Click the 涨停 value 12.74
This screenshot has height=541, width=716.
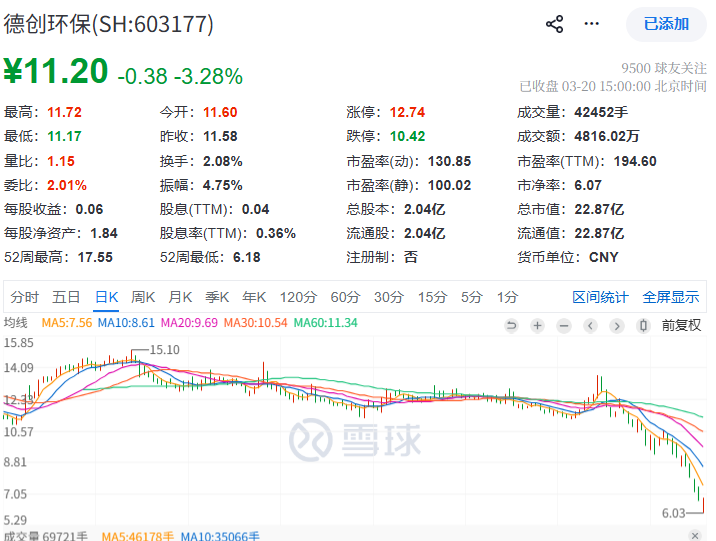(407, 112)
